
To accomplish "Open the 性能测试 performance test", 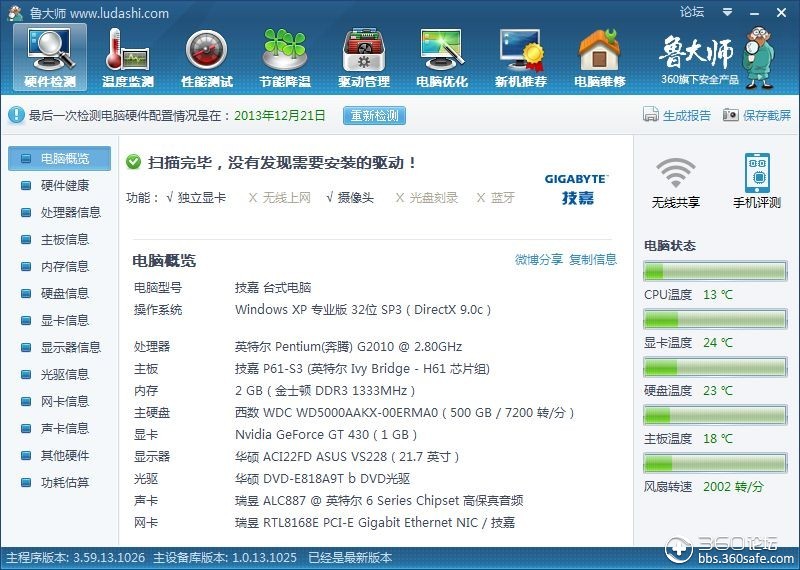I will point(207,57).
